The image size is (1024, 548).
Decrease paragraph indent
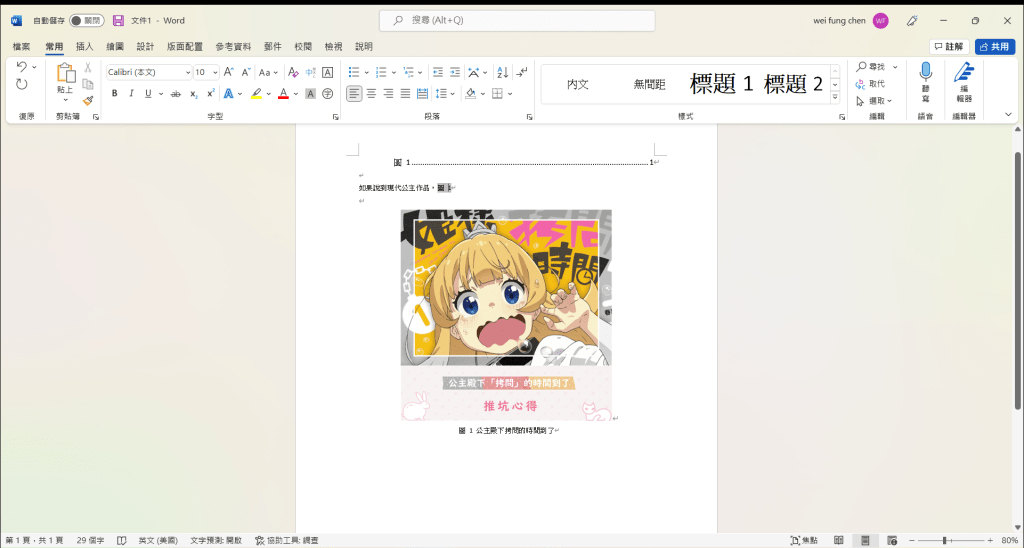[x=438, y=72]
